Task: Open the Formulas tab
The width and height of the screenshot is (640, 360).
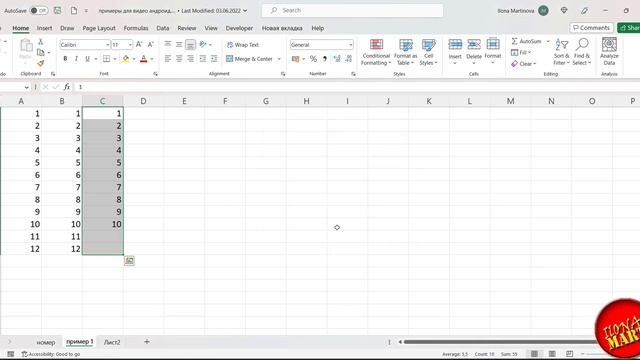Action: pos(136,28)
